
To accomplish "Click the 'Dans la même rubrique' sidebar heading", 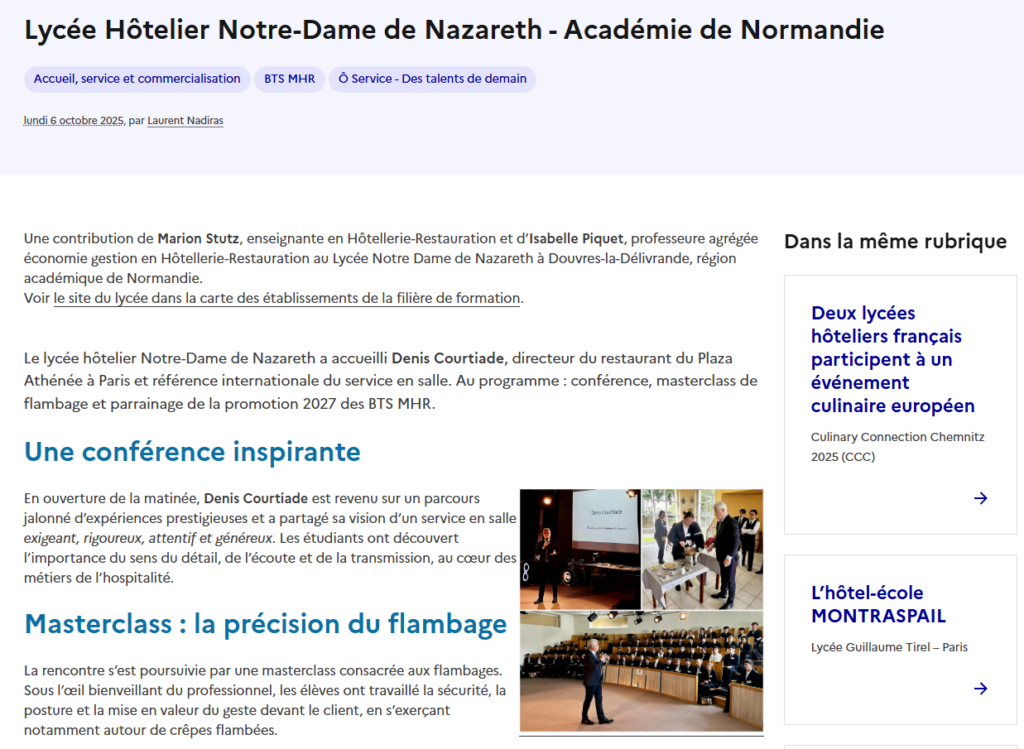I will tap(895, 241).
